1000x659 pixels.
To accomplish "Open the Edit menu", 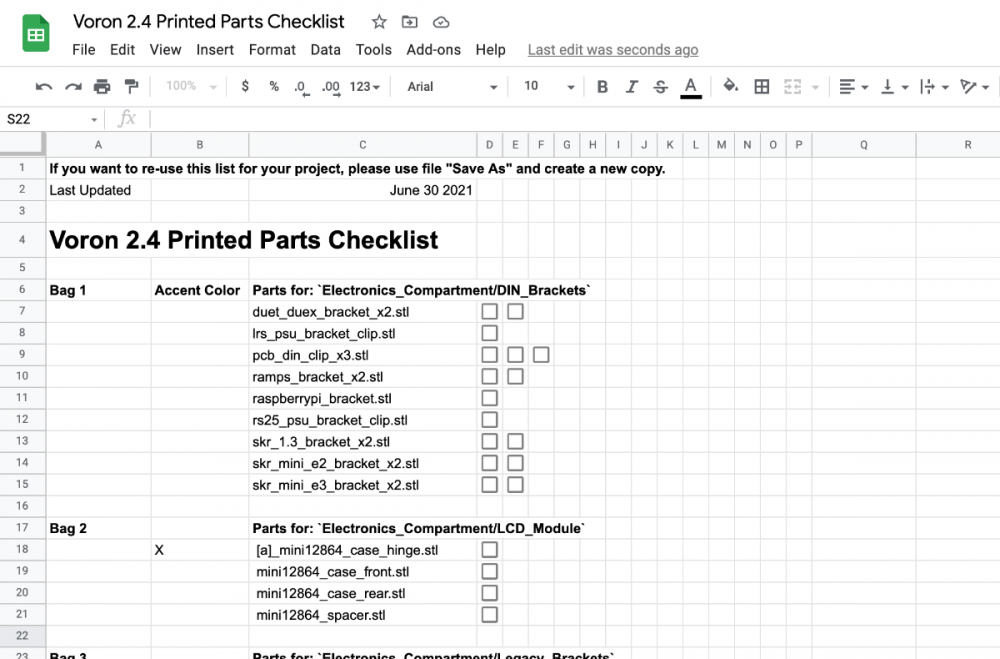I will tap(122, 50).
